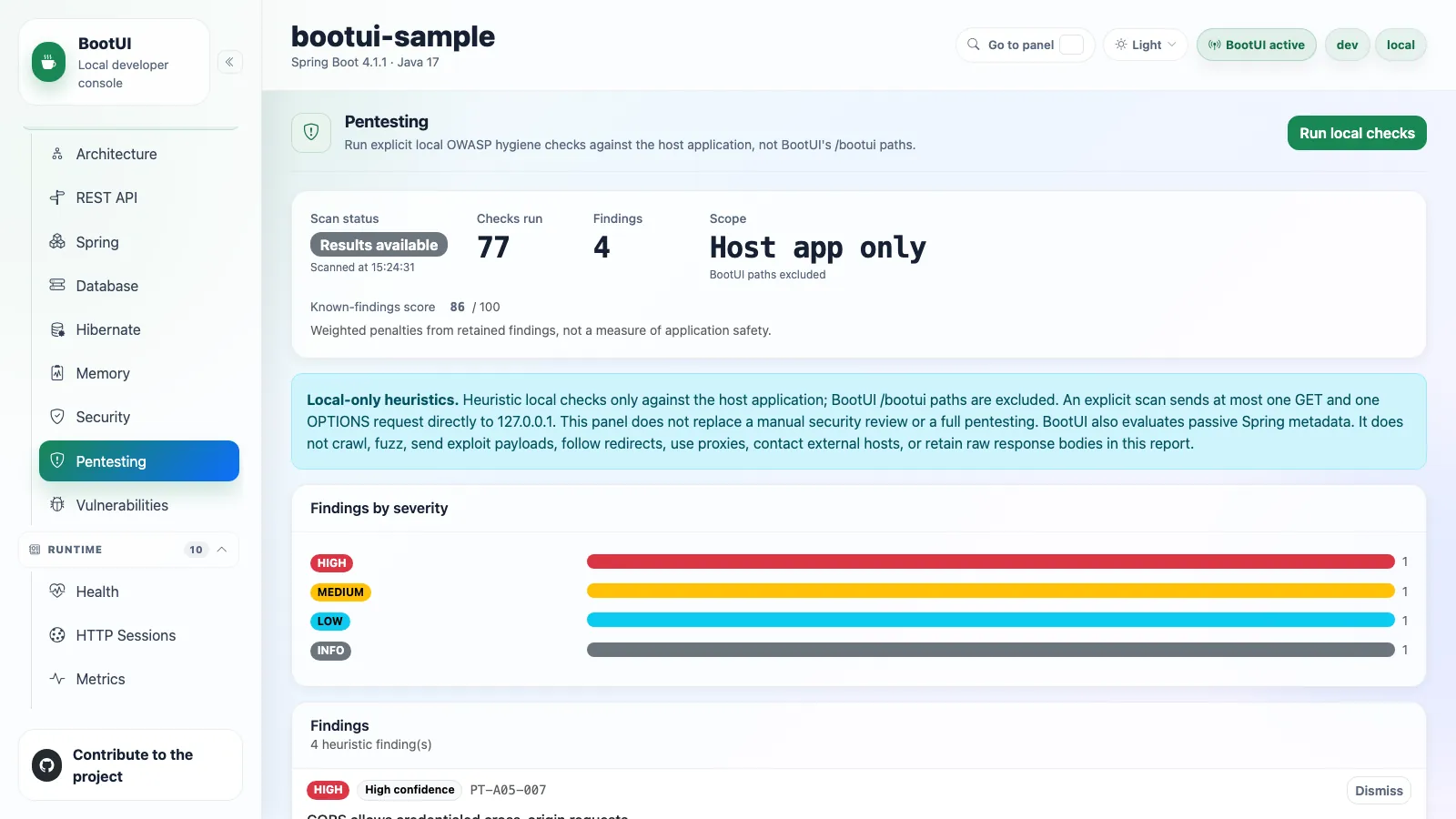Viewport: 1456px width, 819px height.
Task: Click the Pentesting shield icon in panel header
Action: [x=311, y=133]
